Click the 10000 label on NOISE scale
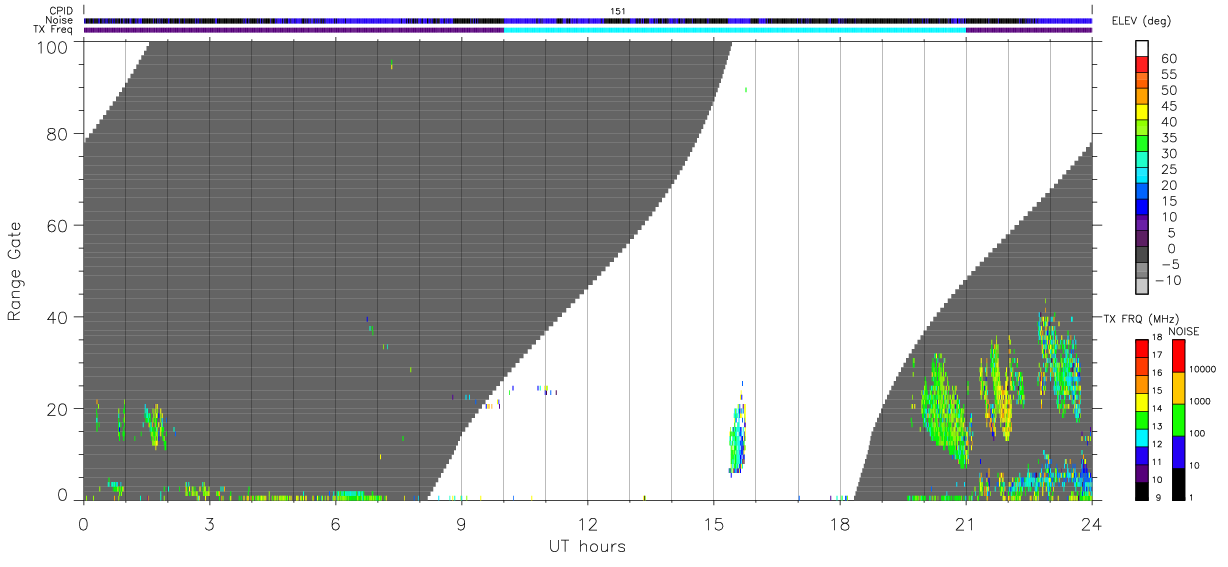Viewport: 1228px width, 567px height. [1203, 370]
